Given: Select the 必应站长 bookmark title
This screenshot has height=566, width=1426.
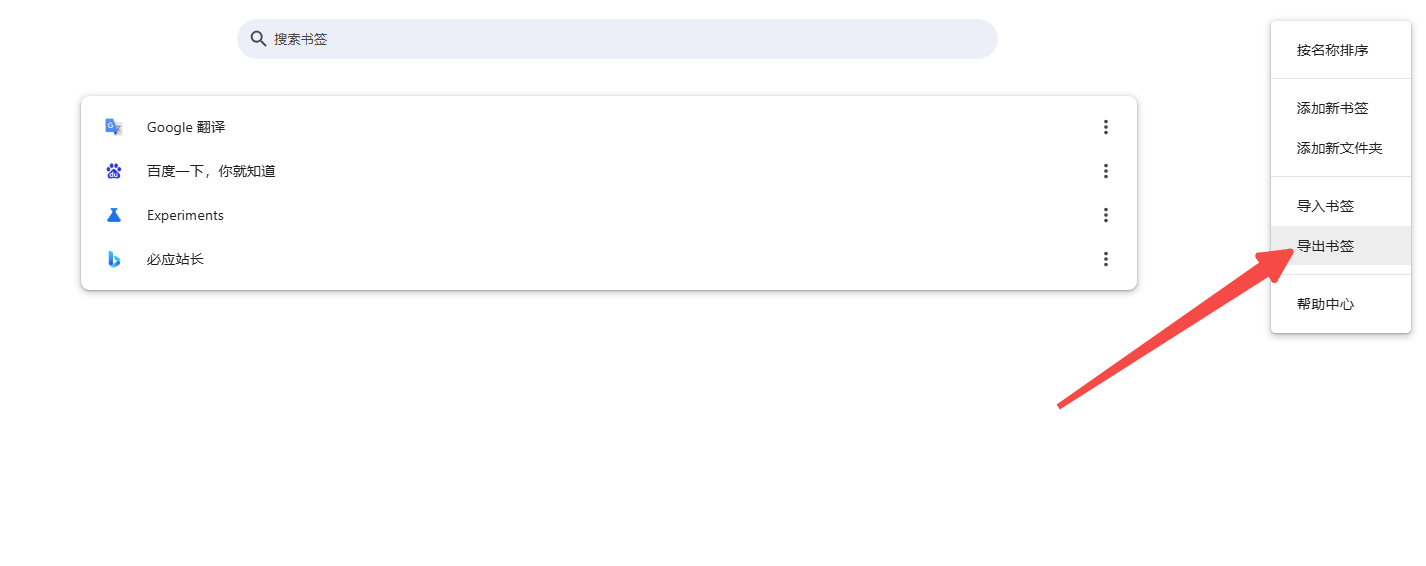Looking at the screenshot, I should (x=175, y=259).
